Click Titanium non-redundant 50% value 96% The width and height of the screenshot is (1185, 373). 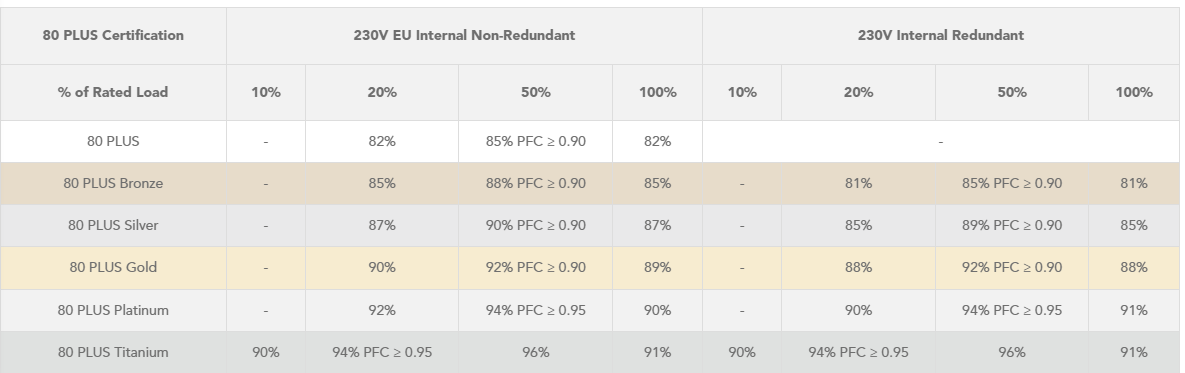pyautogui.click(x=535, y=353)
